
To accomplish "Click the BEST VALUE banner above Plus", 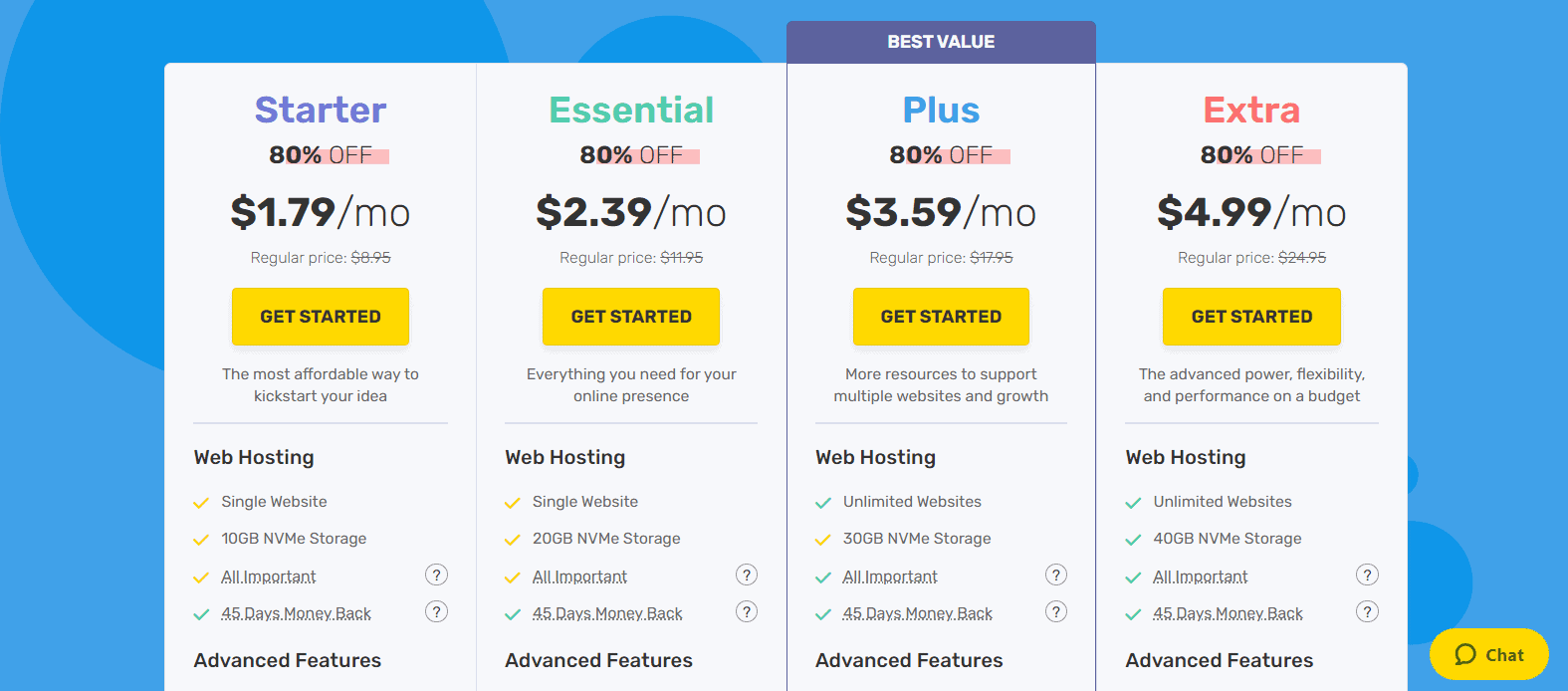I will pos(940,41).
